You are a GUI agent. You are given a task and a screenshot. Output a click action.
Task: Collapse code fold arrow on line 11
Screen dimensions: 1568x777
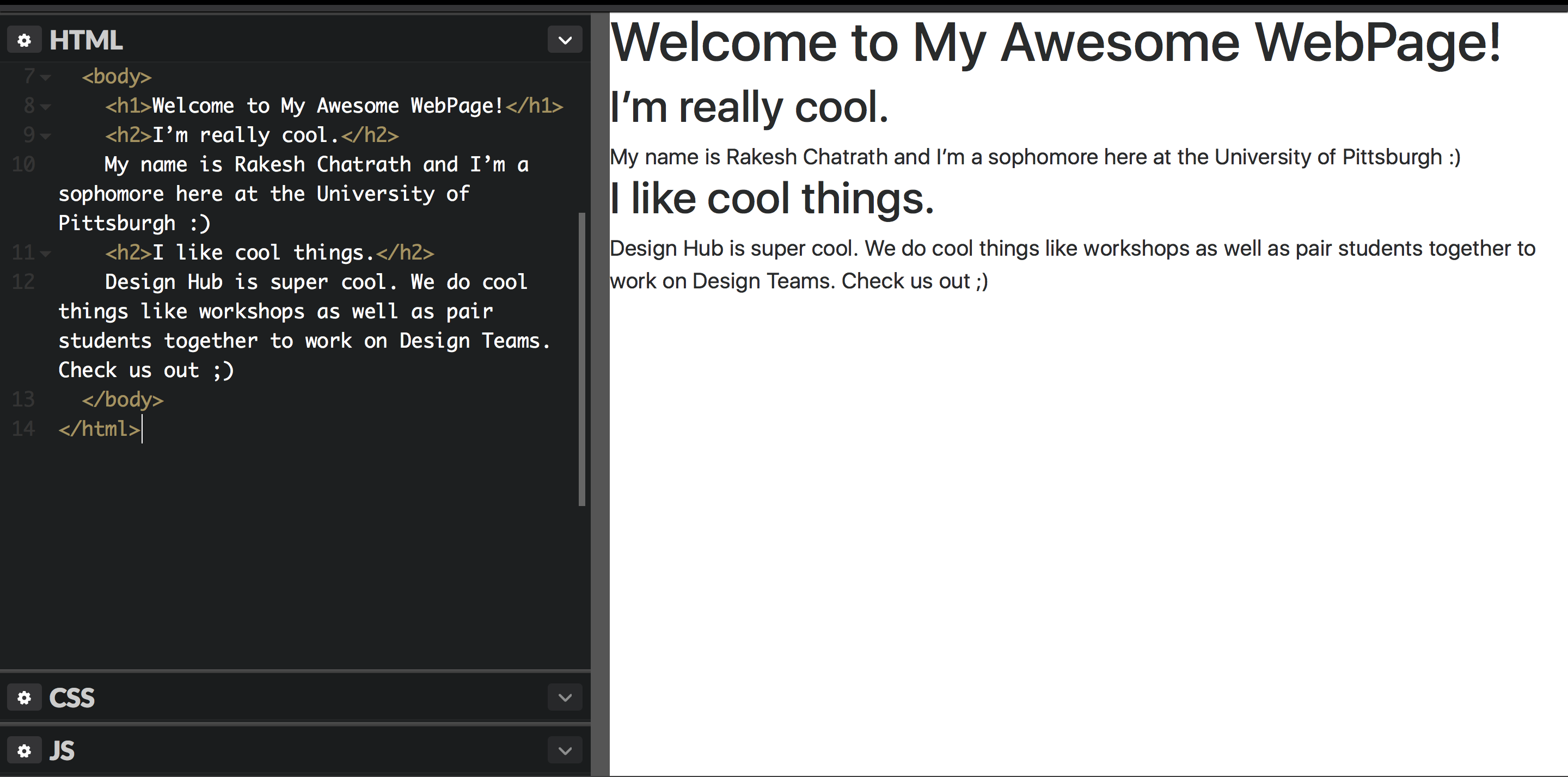tap(46, 253)
